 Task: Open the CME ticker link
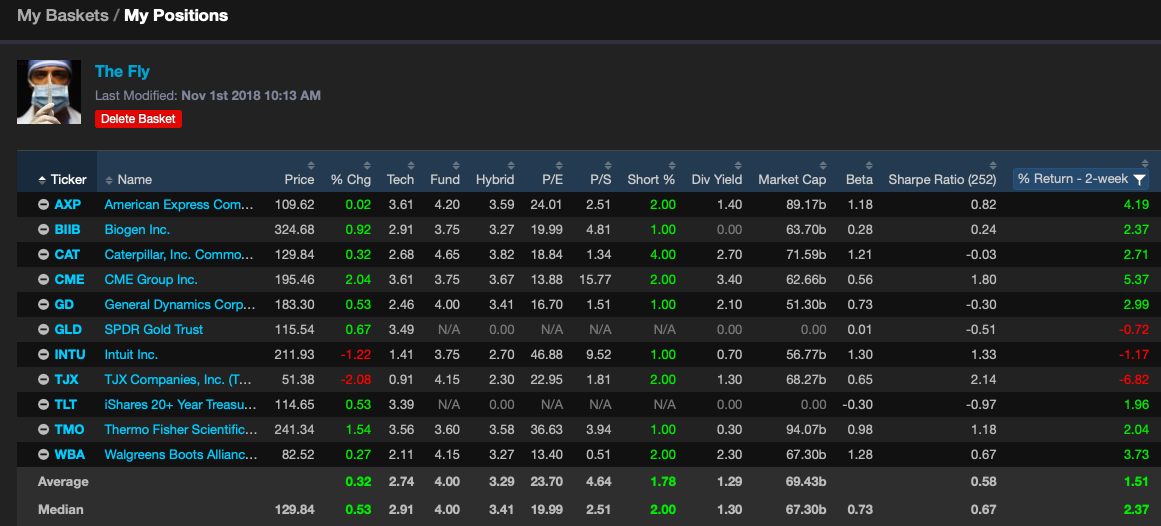(70, 279)
